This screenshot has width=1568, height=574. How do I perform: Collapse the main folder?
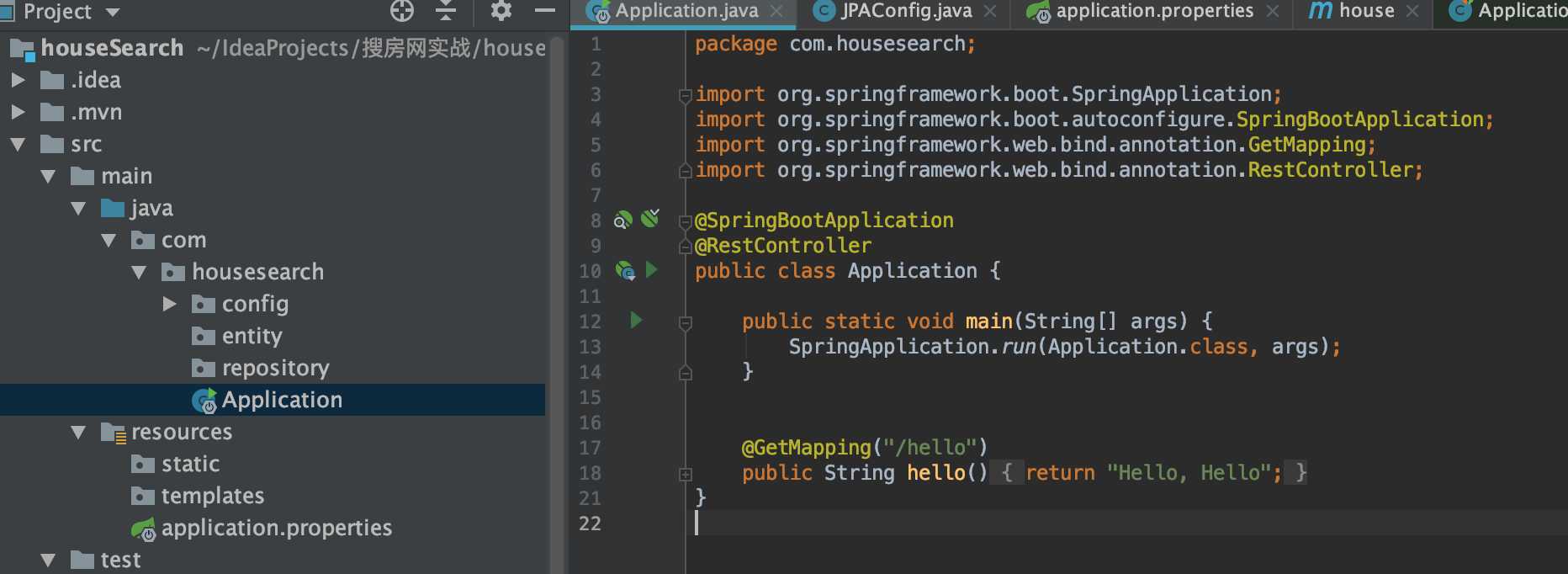[48, 177]
